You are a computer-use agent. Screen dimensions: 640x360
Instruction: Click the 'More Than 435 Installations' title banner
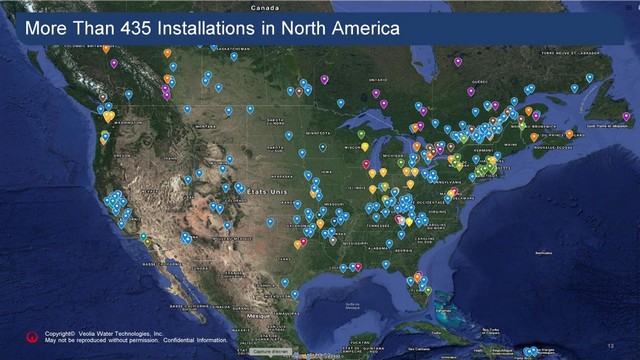click(x=320, y=28)
